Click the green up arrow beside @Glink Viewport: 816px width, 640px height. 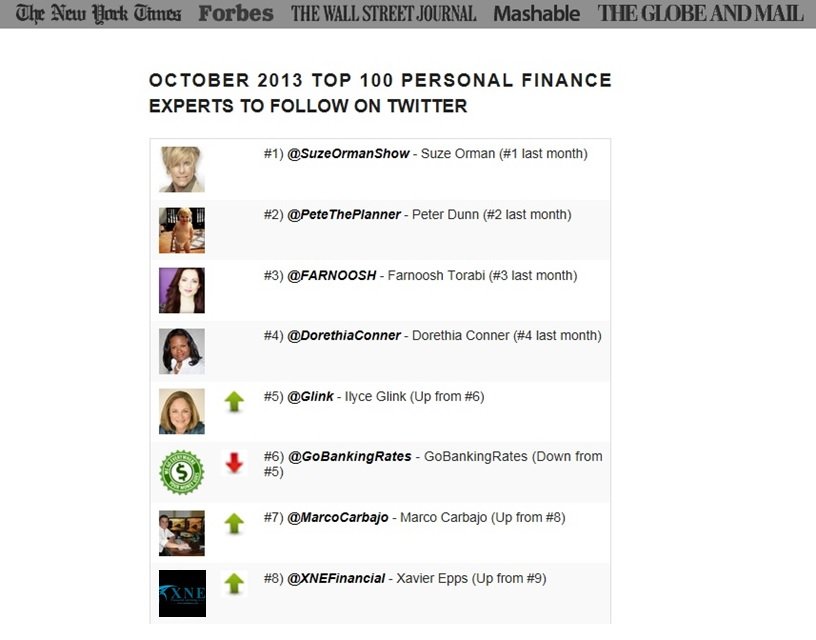coord(234,402)
